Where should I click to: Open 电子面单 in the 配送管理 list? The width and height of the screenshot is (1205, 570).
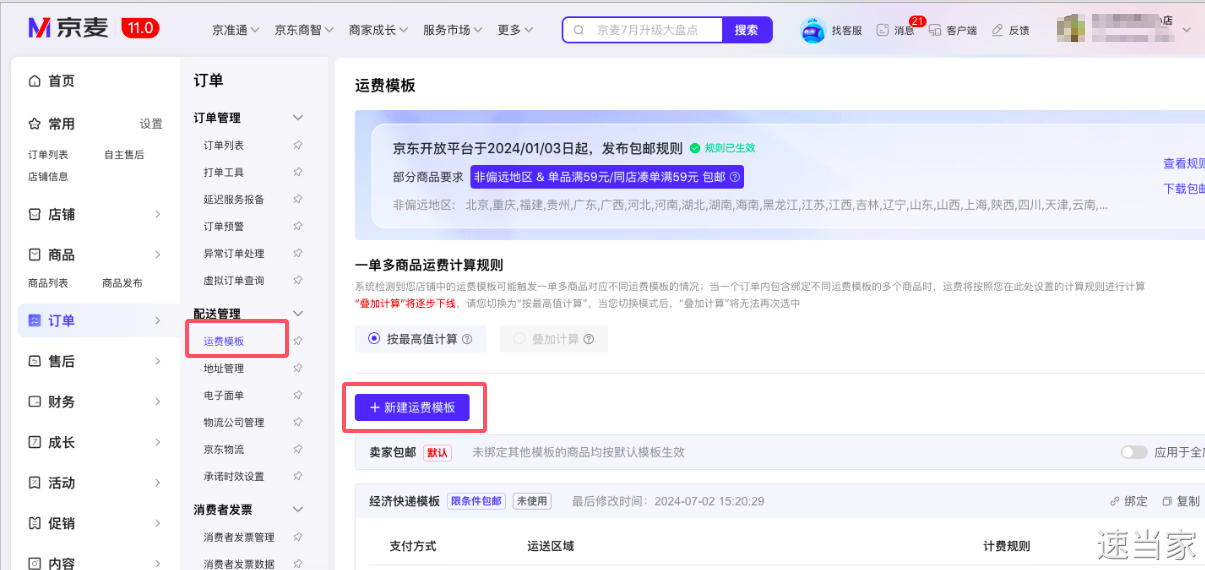point(224,396)
